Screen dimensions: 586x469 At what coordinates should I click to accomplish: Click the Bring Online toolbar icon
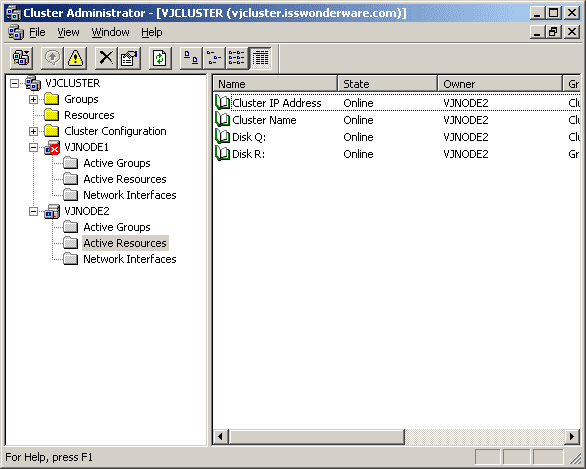click(x=52, y=58)
